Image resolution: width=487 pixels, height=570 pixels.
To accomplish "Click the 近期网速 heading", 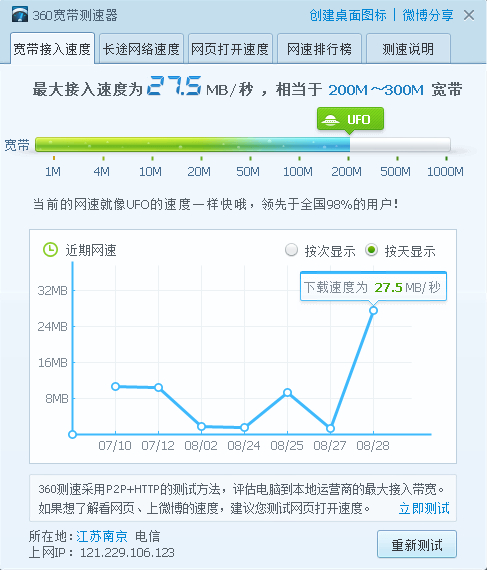I will [91, 250].
